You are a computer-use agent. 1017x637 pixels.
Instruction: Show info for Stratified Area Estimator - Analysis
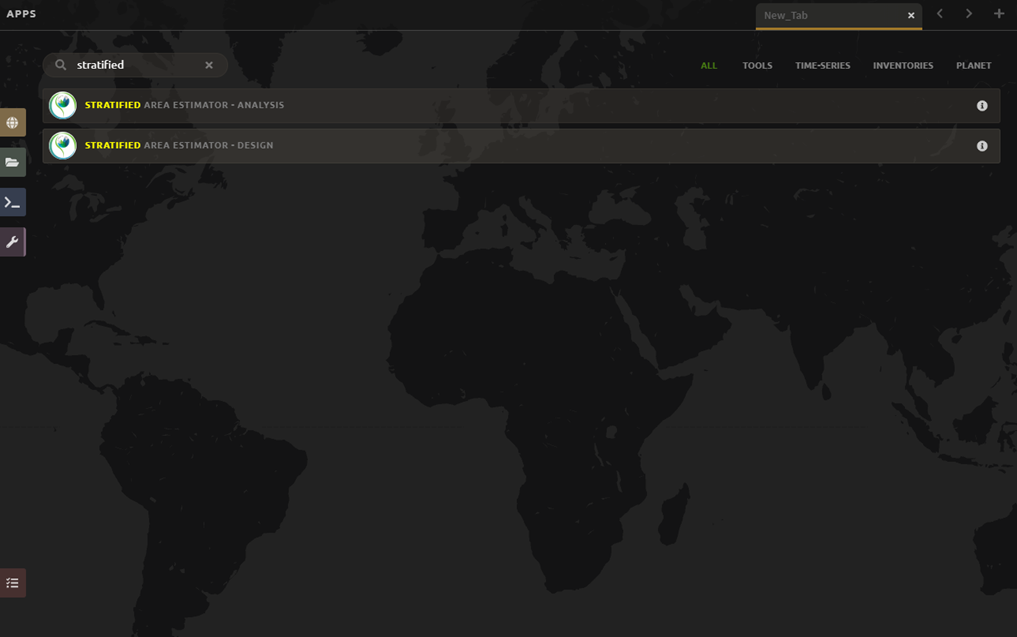click(x=982, y=106)
